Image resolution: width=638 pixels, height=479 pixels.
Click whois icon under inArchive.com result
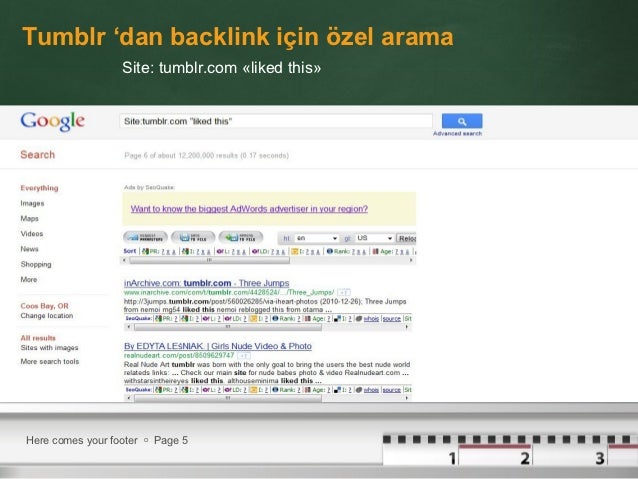(x=359, y=319)
